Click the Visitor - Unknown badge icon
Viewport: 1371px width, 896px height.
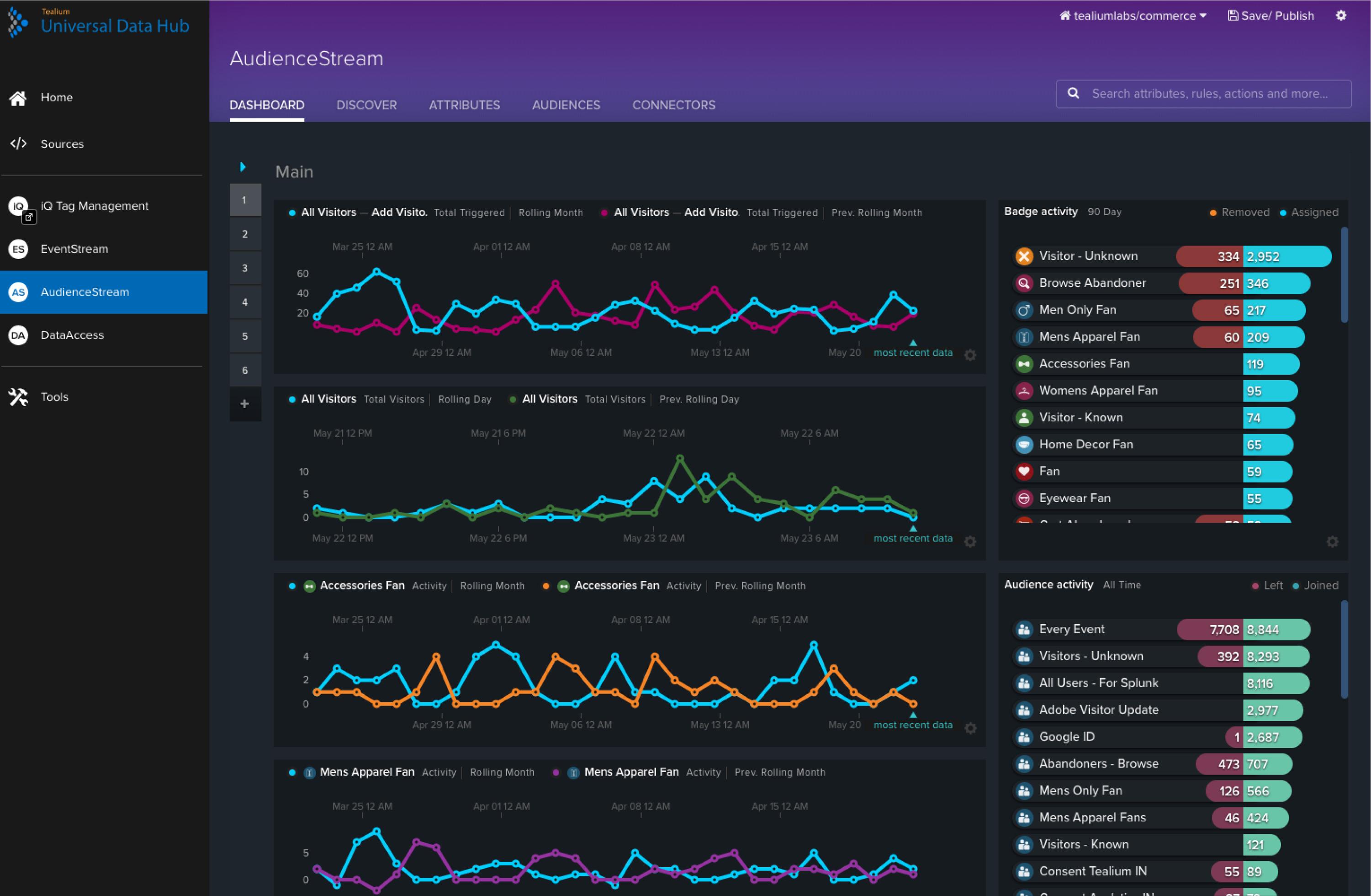click(x=1024, y=256)
